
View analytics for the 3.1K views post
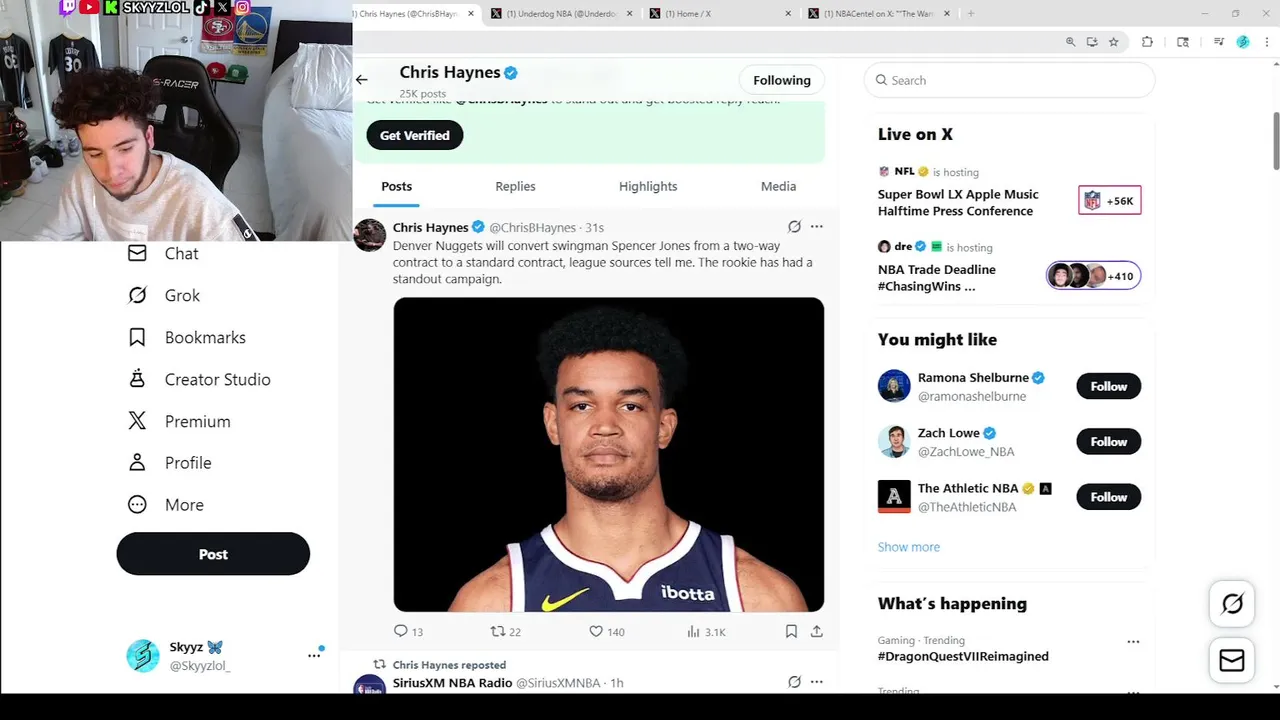pos(706,631)
